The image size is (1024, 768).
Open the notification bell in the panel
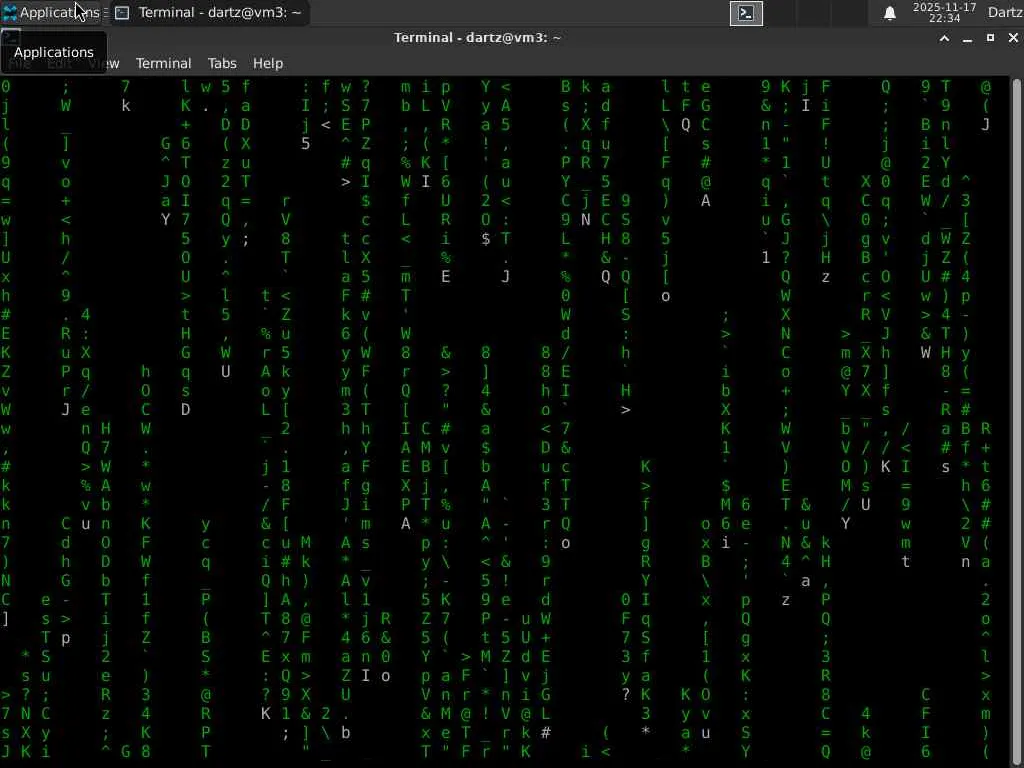[x=889, y=13]
